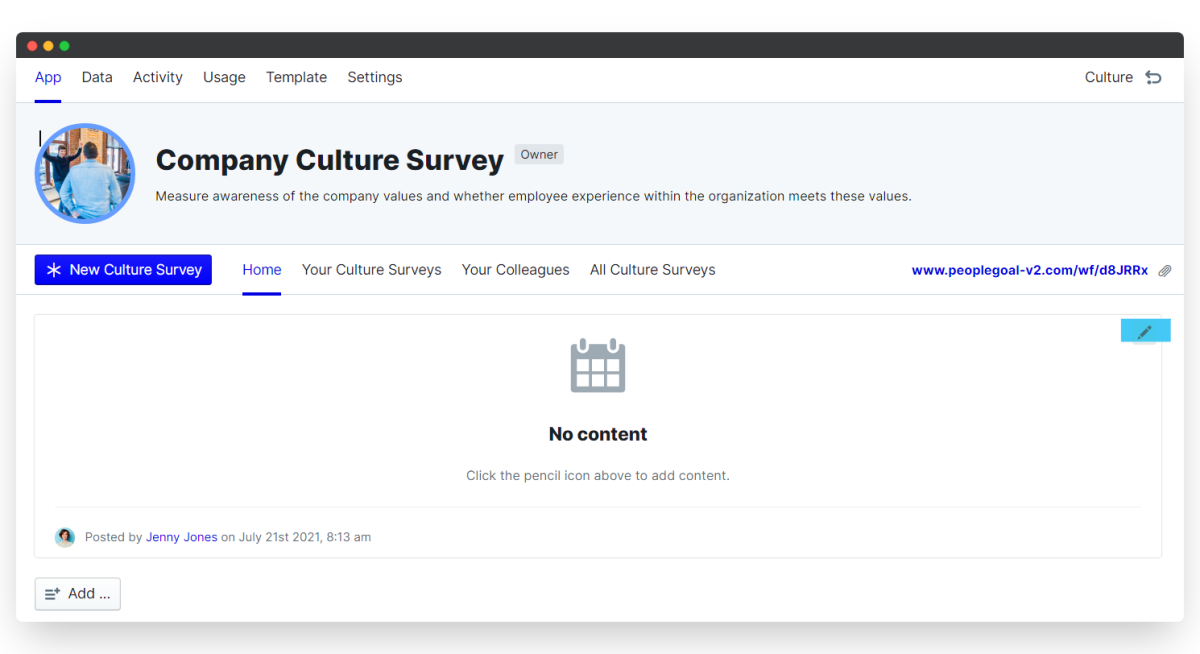Click Jenny Jones's small avatar

click(65, 537)
